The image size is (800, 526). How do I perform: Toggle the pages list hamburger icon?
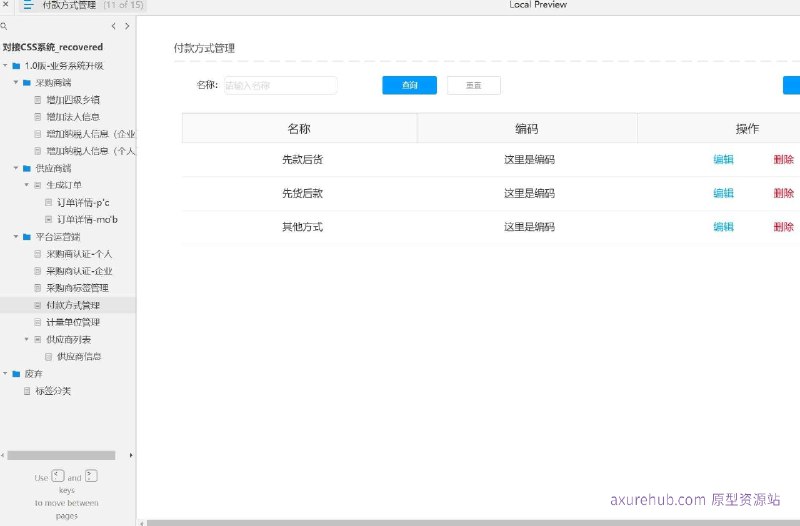28,5
